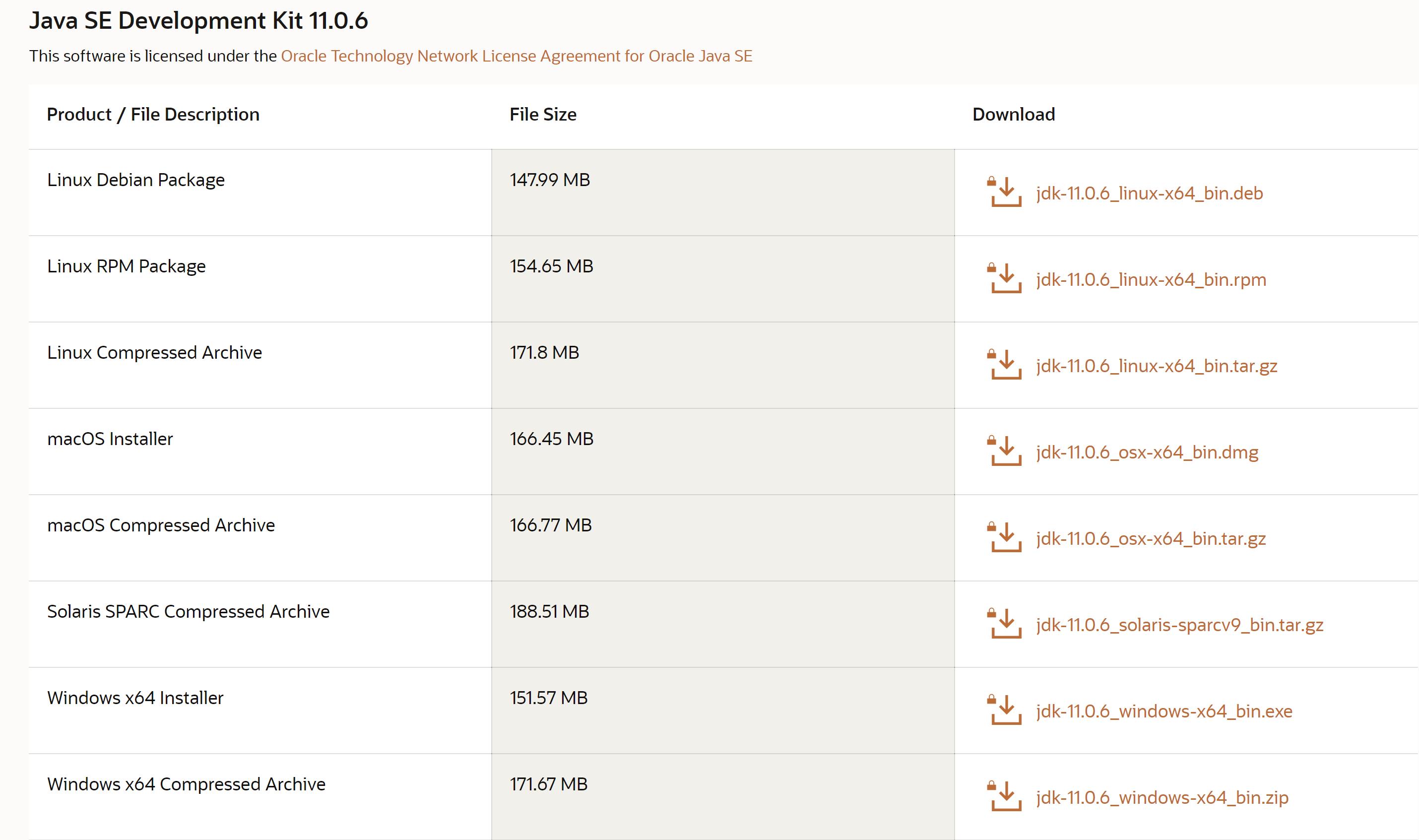Click download icon for macOS Installer
This screenshot has width=1419, height=840.
[x=1004, y=451]
